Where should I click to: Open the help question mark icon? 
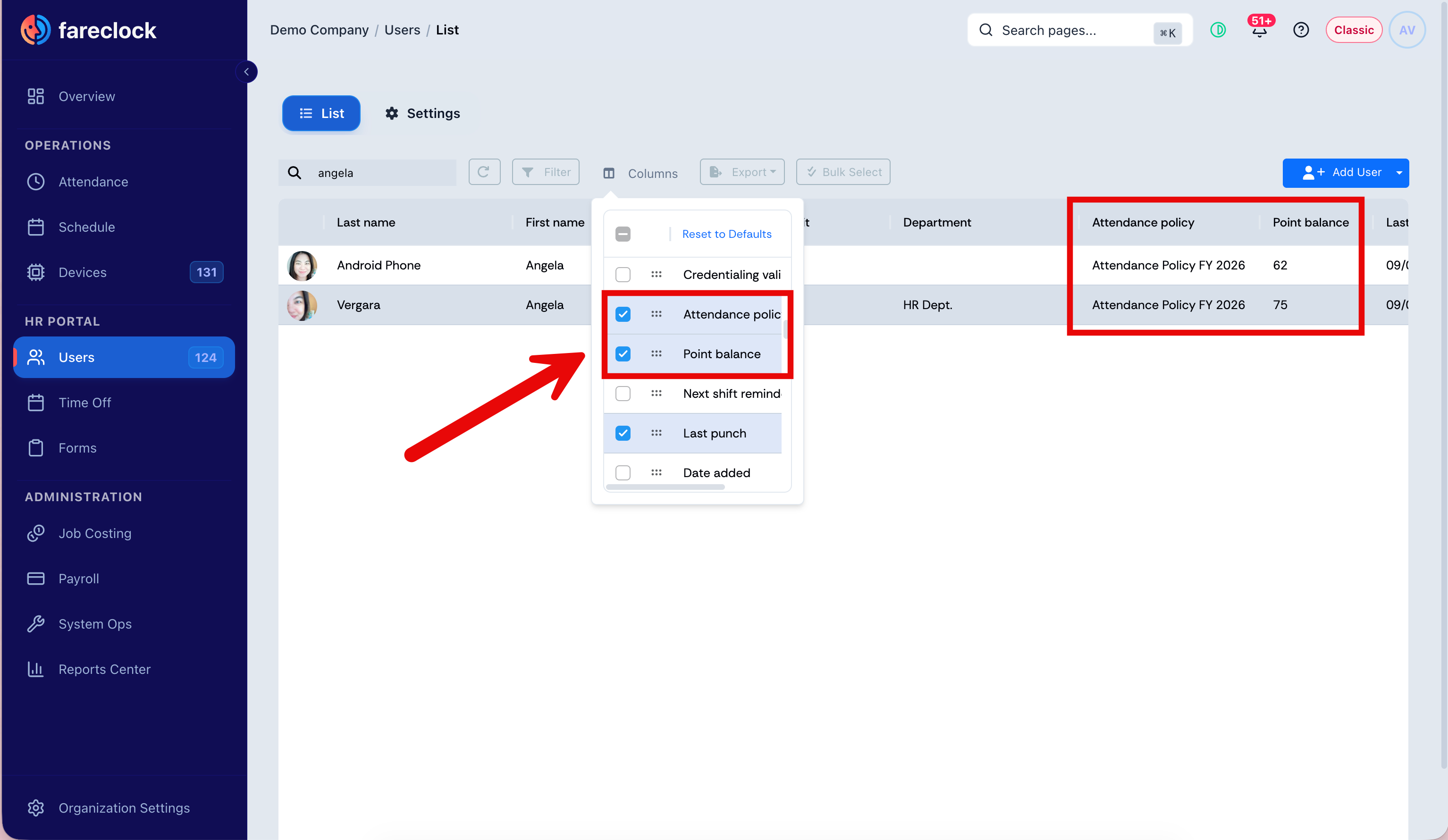pos(1301,30)
